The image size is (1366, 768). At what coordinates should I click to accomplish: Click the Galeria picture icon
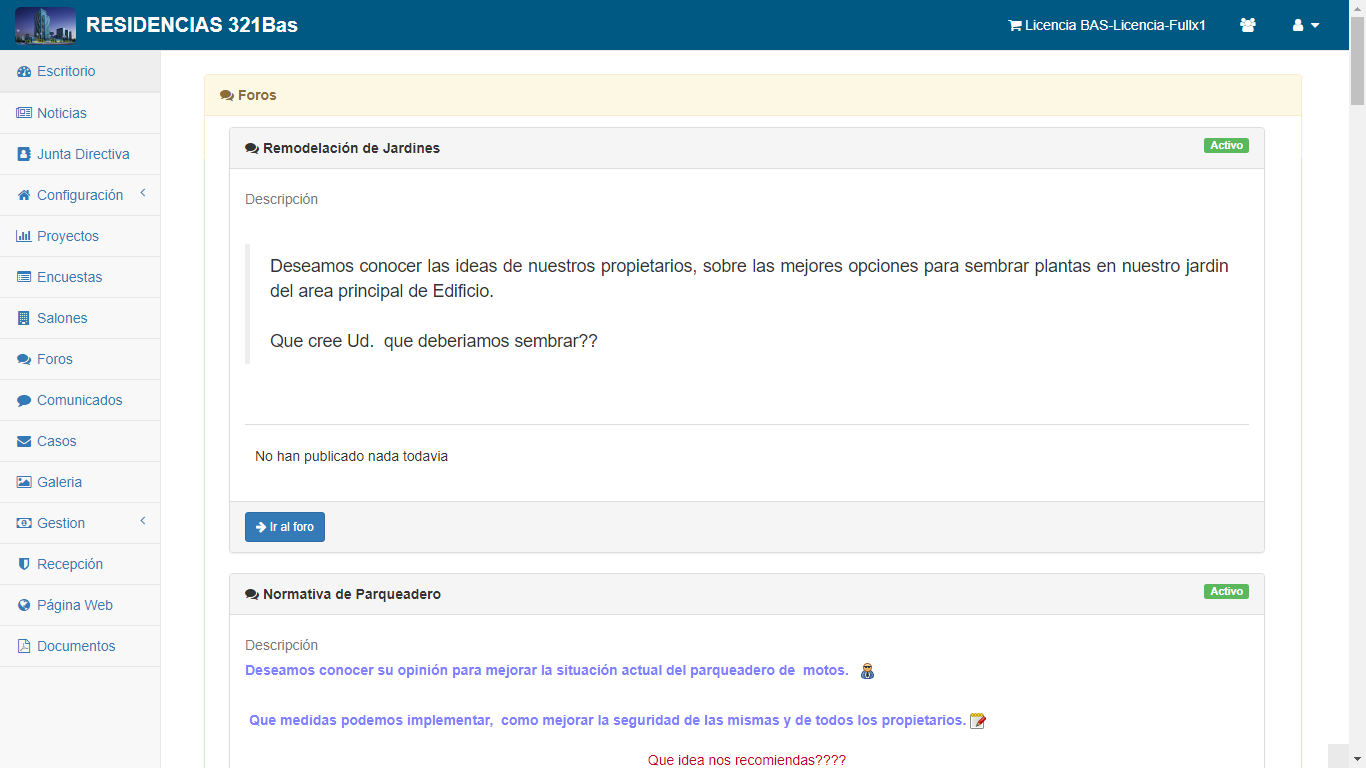pyautogui.click(x=24, y=482)
